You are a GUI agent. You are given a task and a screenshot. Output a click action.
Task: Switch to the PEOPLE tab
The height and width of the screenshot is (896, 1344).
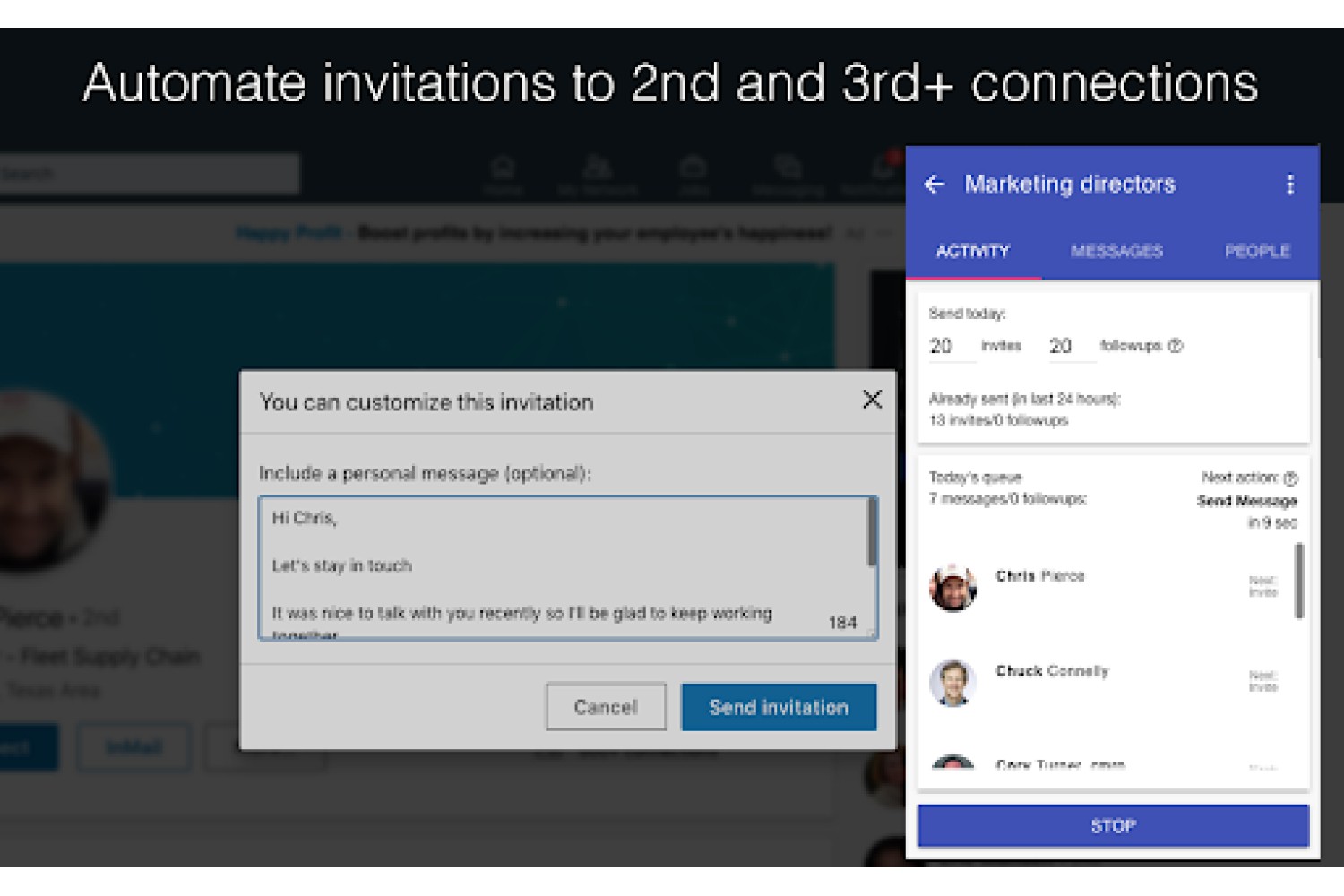click(1257, 252)
